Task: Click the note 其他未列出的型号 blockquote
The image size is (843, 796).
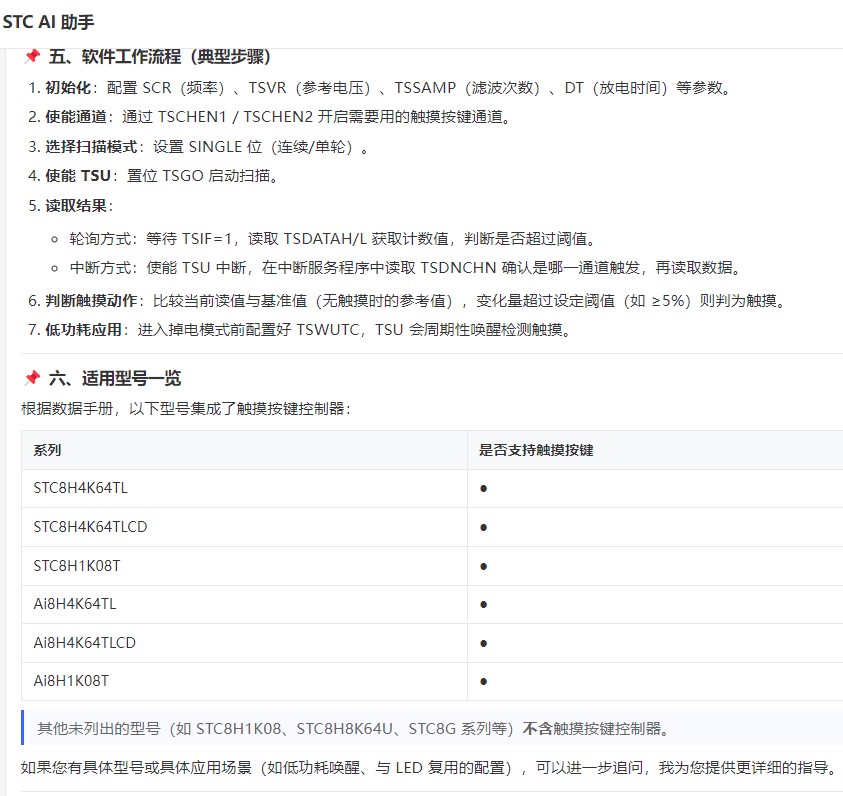Action: pyautogui.click(x=432, y=728)
